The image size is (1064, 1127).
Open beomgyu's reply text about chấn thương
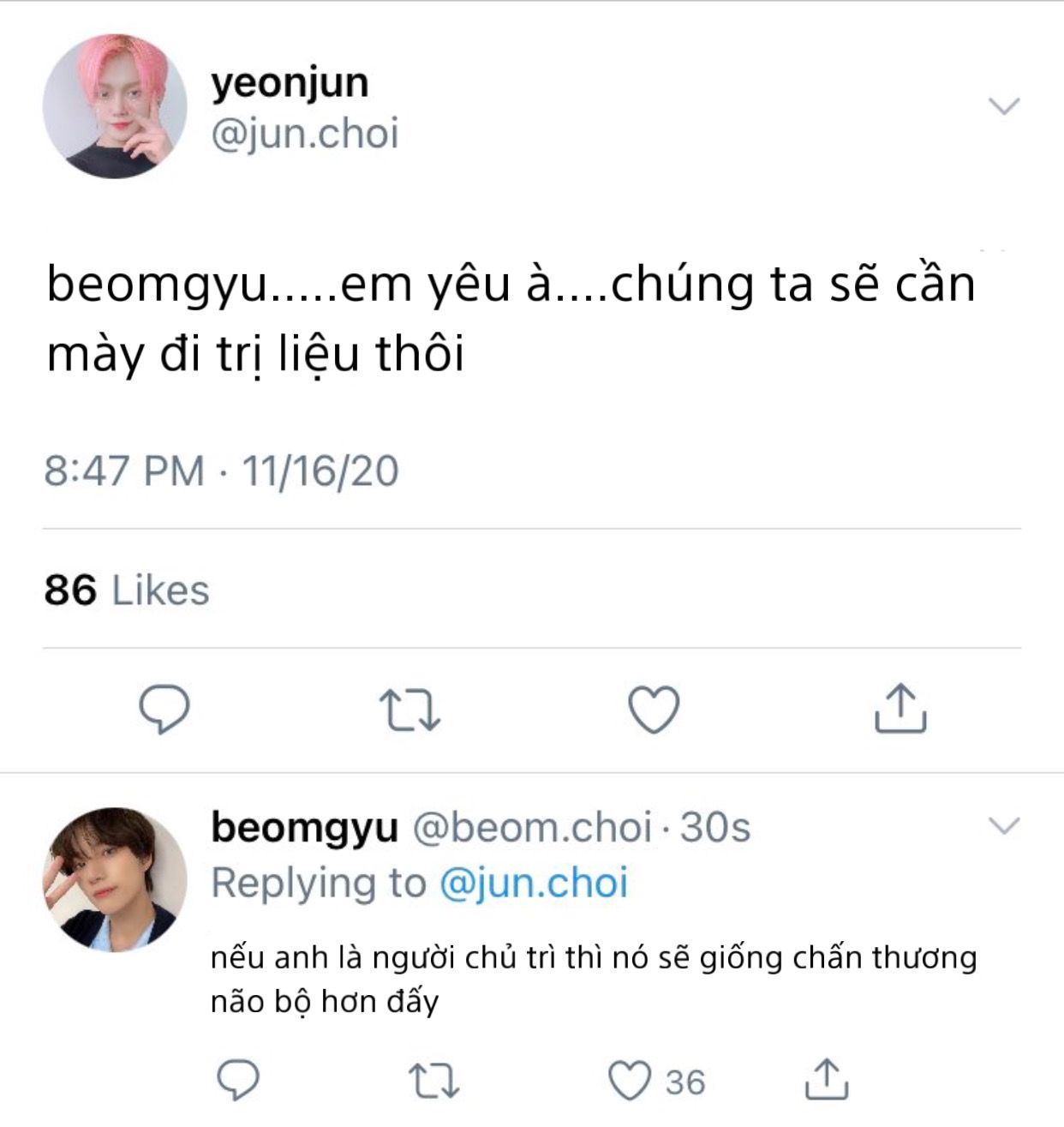tap(594, 980)
